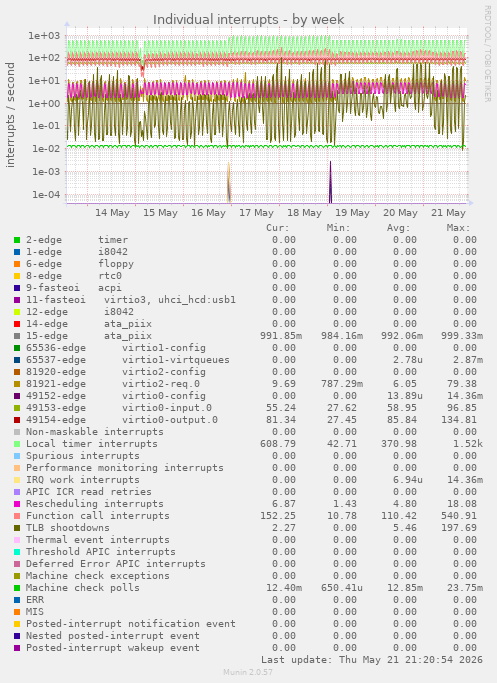
Task: Click the Local timer interrupts label
Action: 91,444
